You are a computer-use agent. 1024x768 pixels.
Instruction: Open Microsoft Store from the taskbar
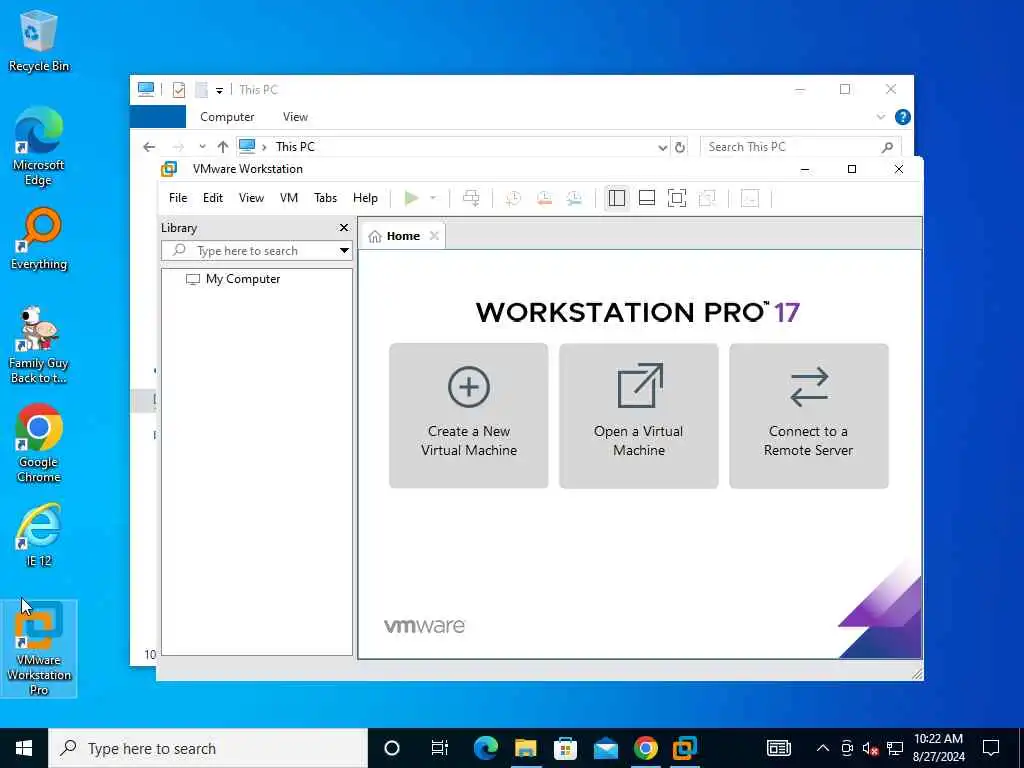tap(565, 748)
